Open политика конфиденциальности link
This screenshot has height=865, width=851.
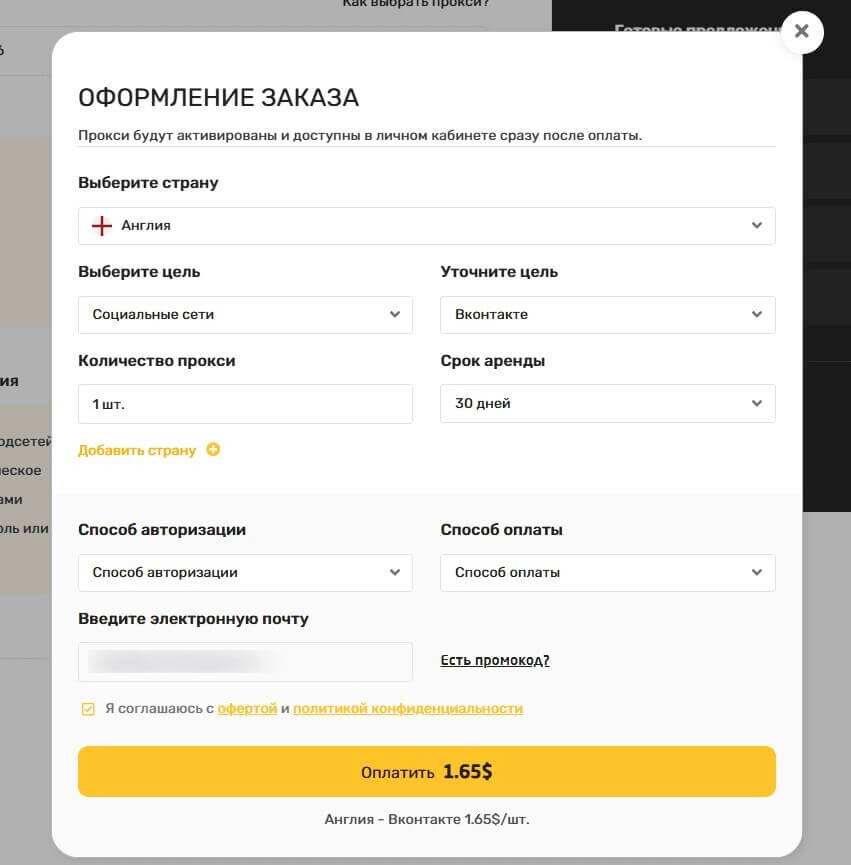point(408,708)
